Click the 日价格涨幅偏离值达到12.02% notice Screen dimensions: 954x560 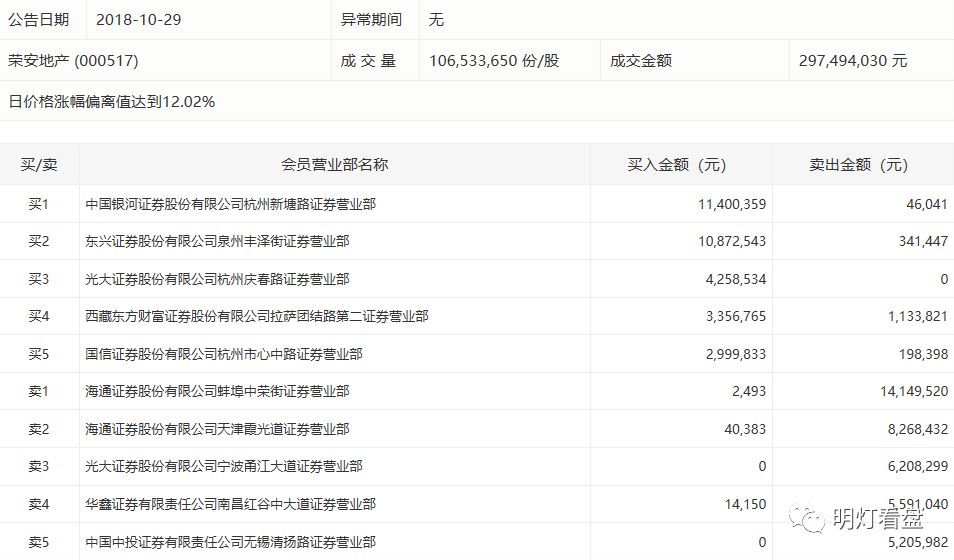coord(112,101)
